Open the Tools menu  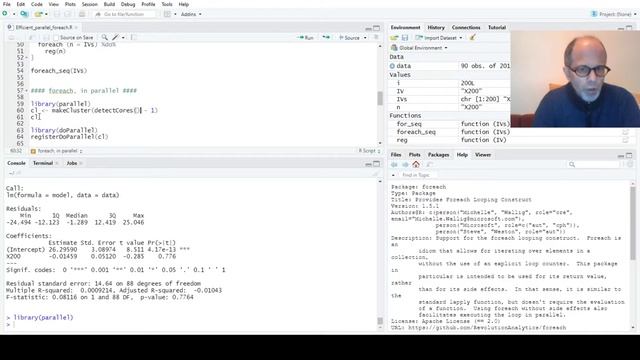167,4
